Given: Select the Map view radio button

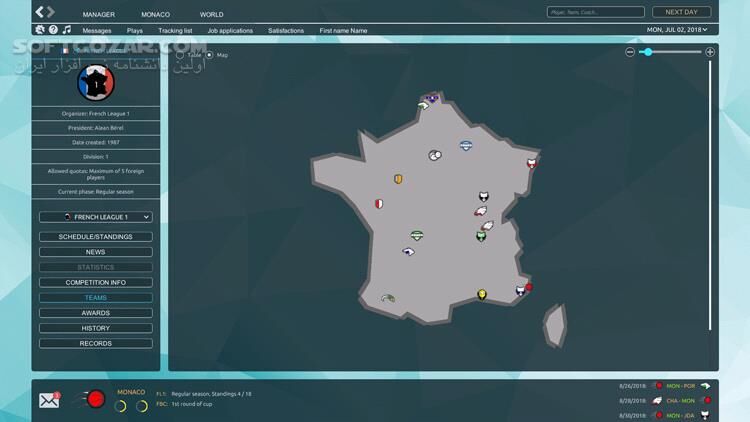Looking at the screenshot, I should point(210,54).
